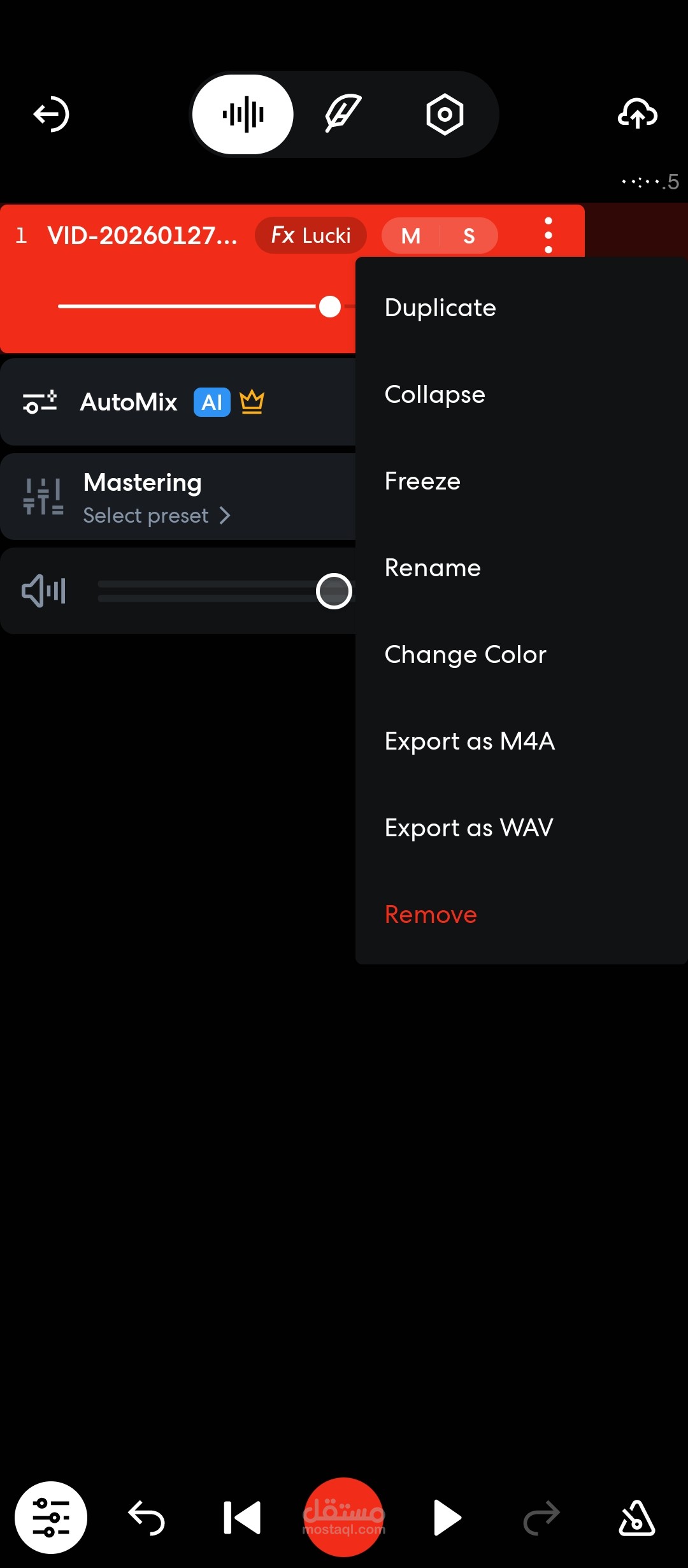Open the track three-dot options menu
The height and width of the screenshot is (1568, 688).
tap(548, 235)
